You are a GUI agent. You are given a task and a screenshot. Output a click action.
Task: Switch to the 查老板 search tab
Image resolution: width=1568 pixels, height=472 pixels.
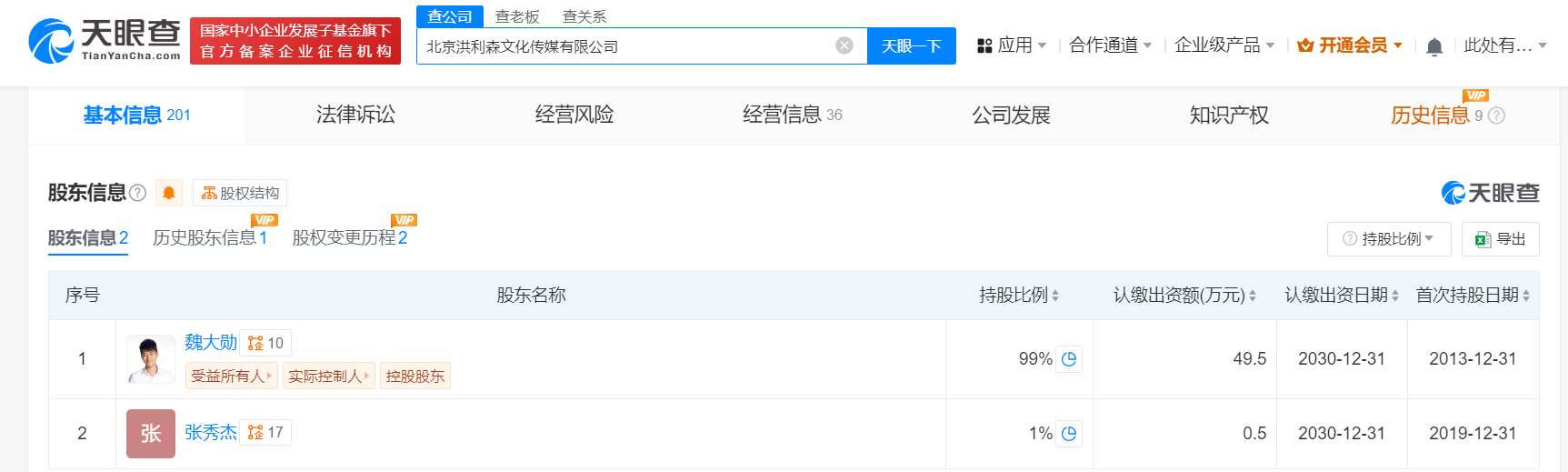(x=517, y=16)
